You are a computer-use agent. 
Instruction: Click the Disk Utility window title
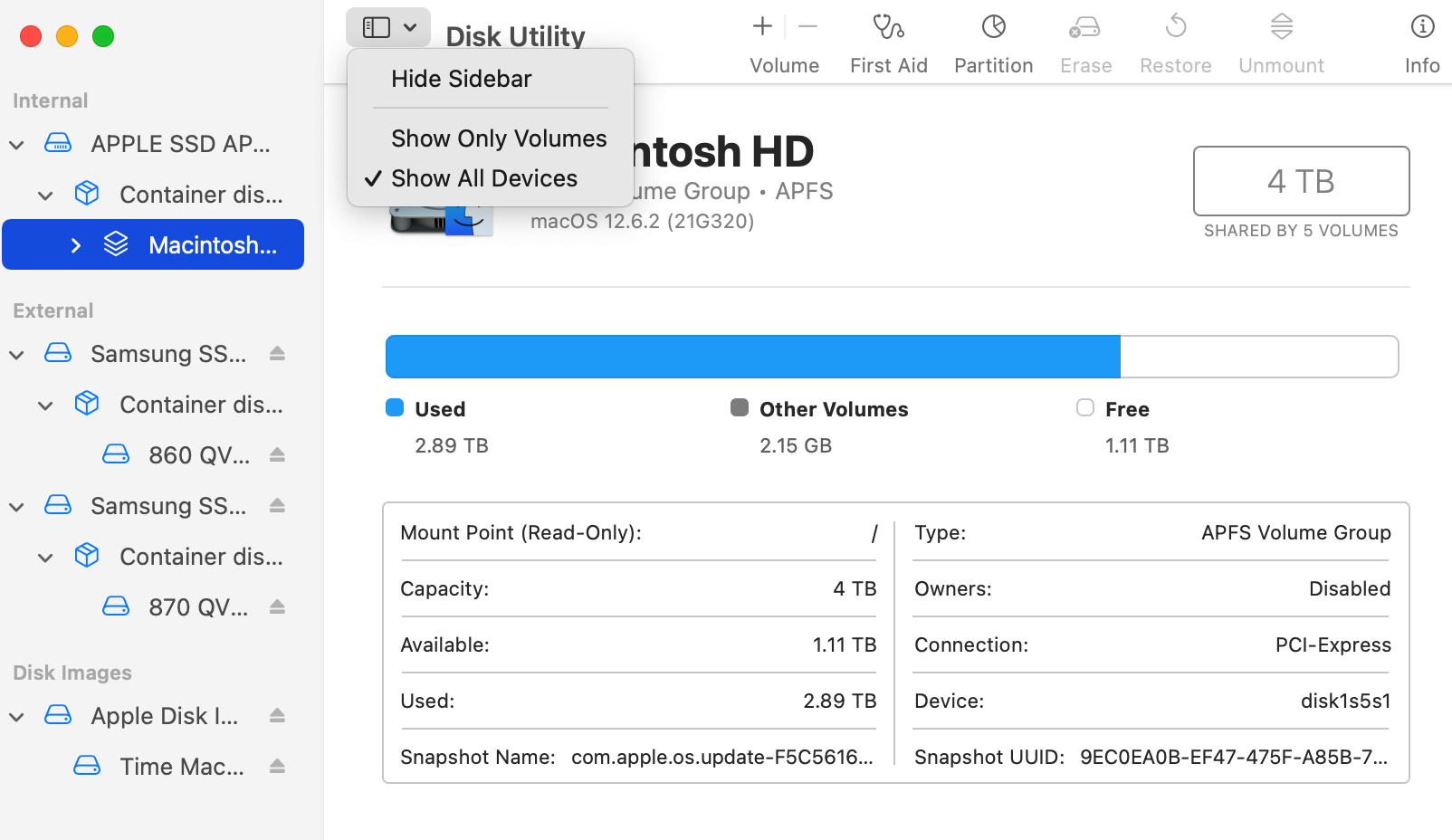(515, 36)
